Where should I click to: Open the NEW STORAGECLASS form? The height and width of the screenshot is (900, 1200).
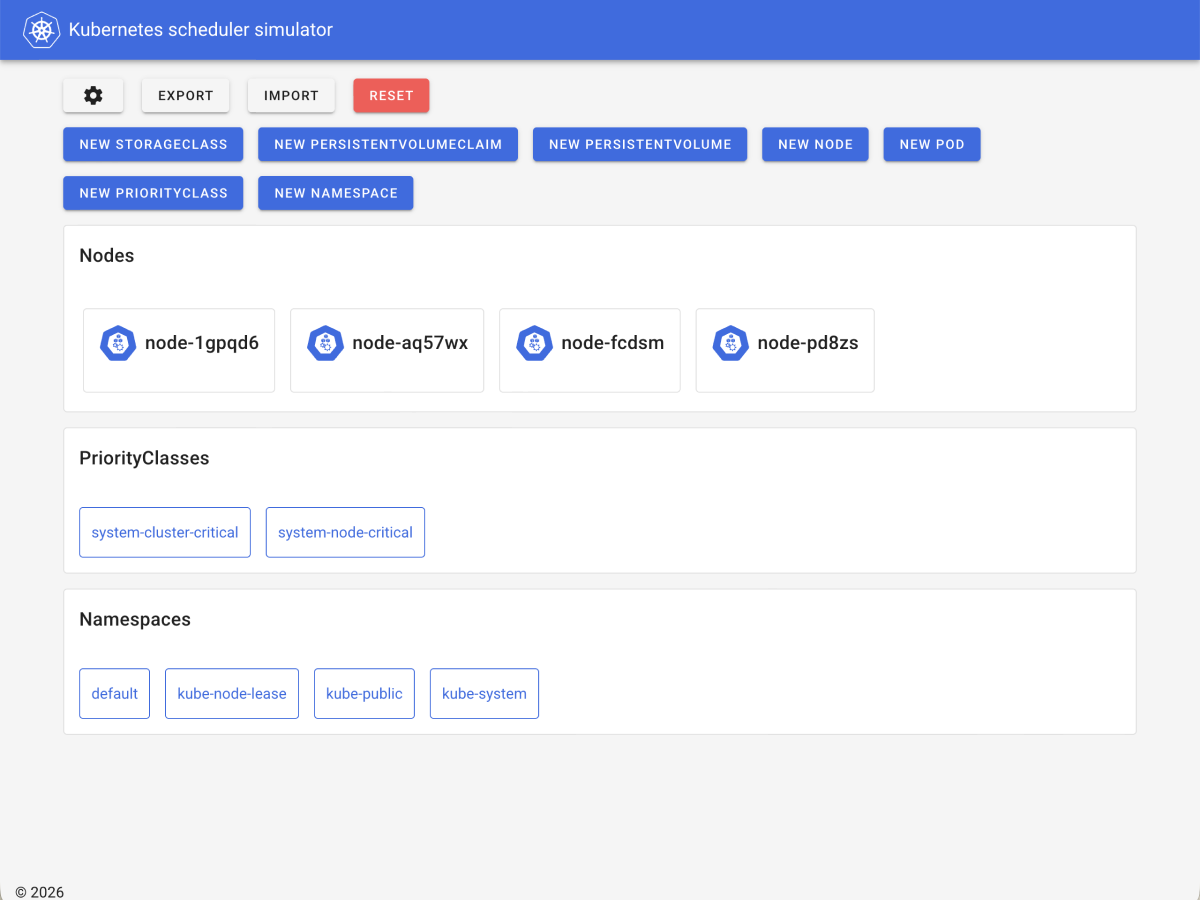point(152,144)
